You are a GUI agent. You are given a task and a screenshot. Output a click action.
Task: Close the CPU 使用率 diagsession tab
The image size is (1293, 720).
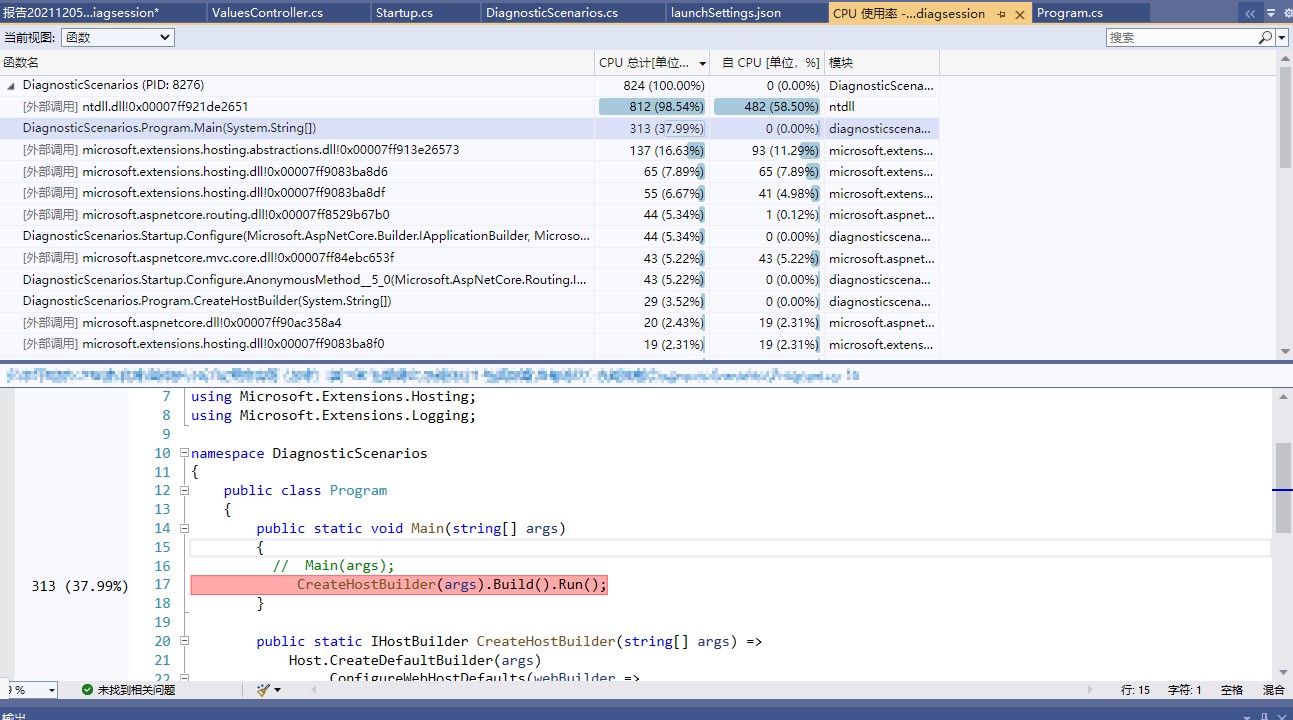coord(1019,14)
